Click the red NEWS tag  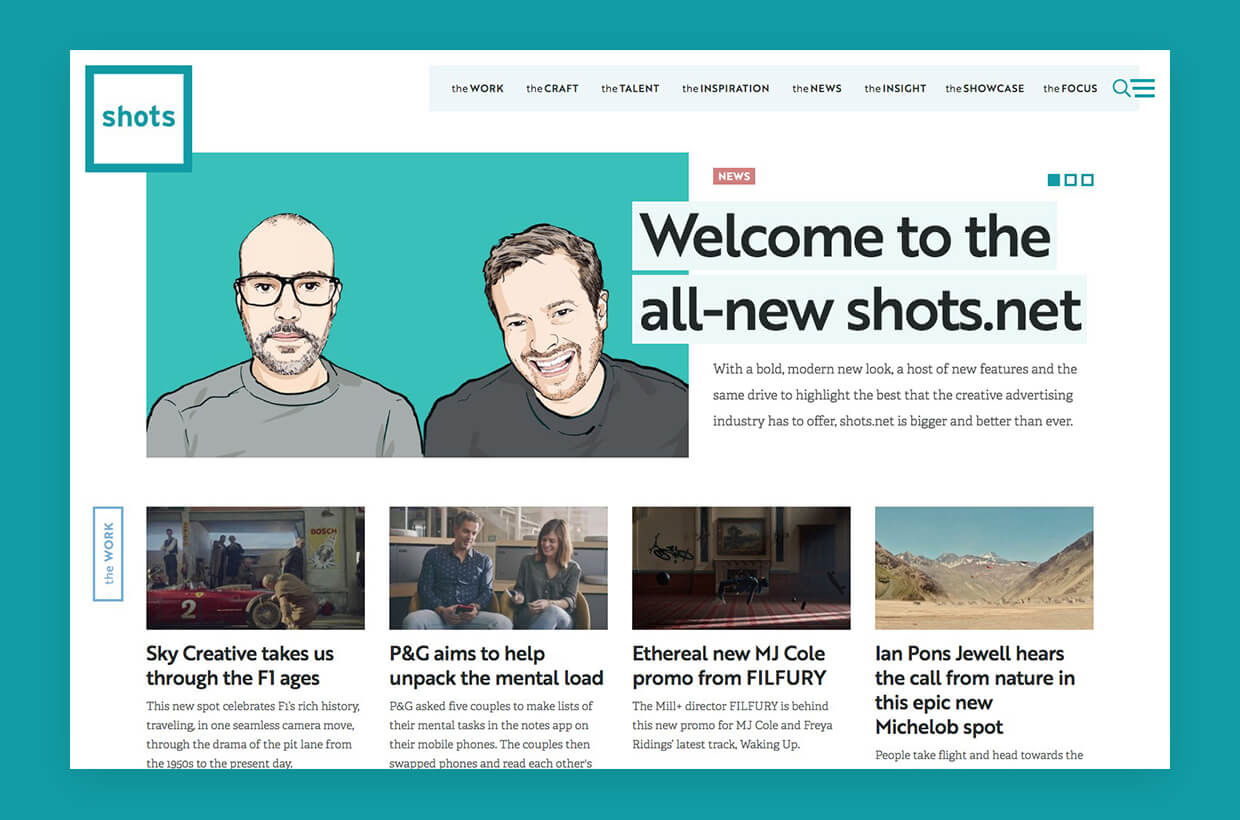click(734, 176)
